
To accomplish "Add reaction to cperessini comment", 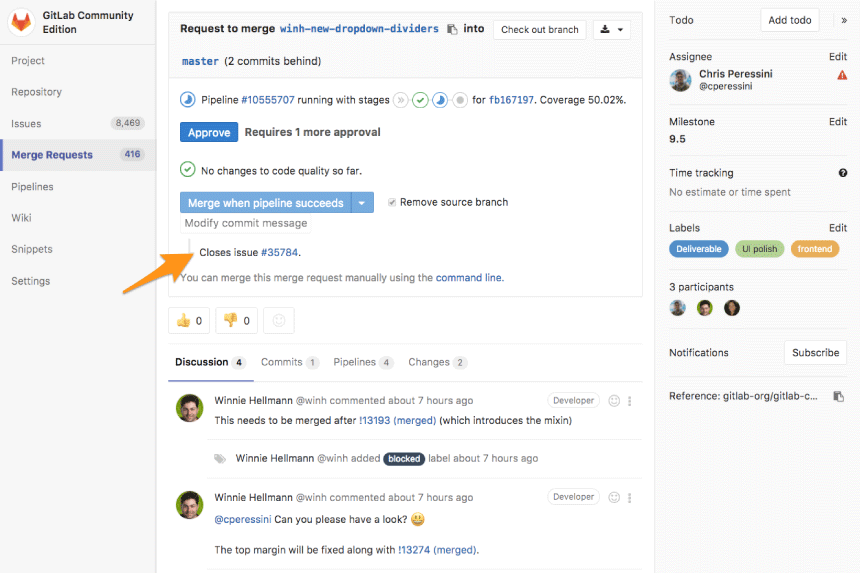I will (x=614, y=497).
